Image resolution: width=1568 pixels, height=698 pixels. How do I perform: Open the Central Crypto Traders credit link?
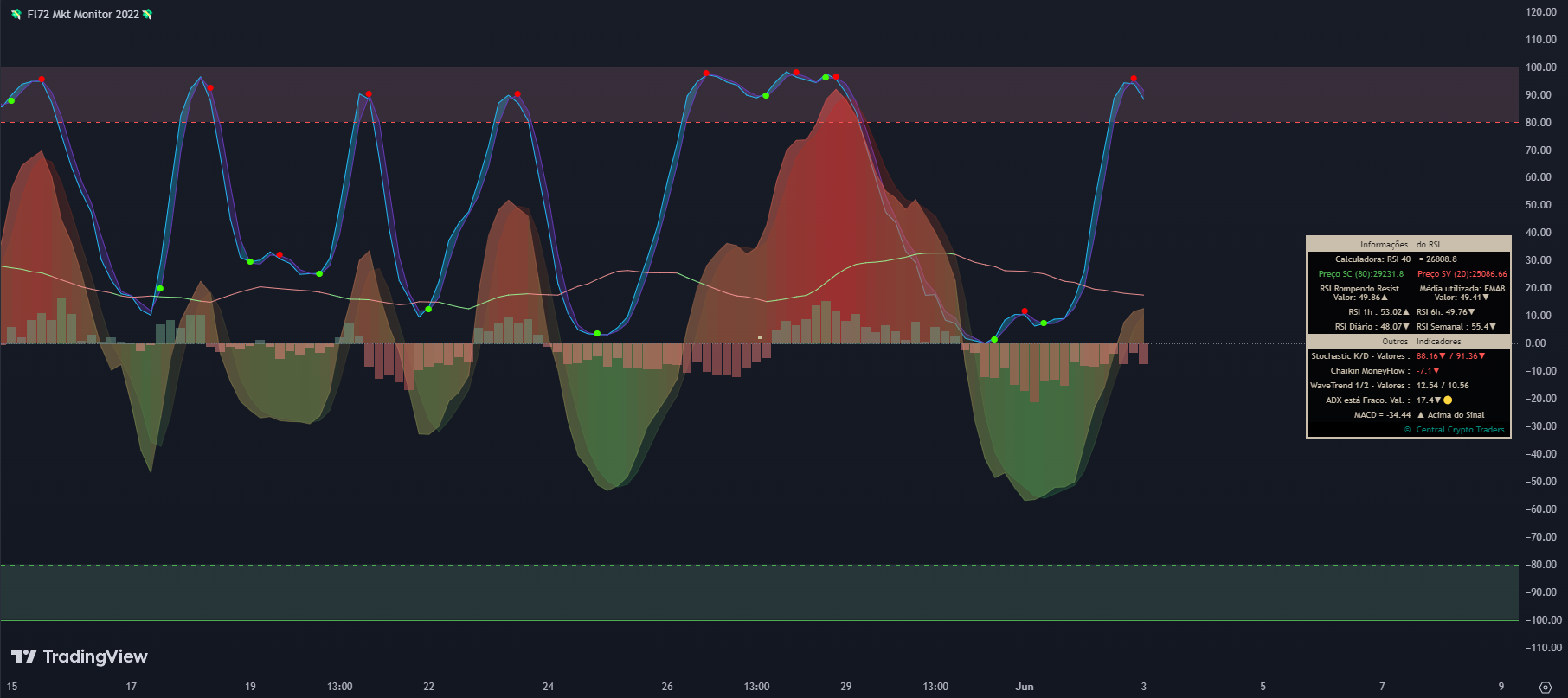[1455, 430]
